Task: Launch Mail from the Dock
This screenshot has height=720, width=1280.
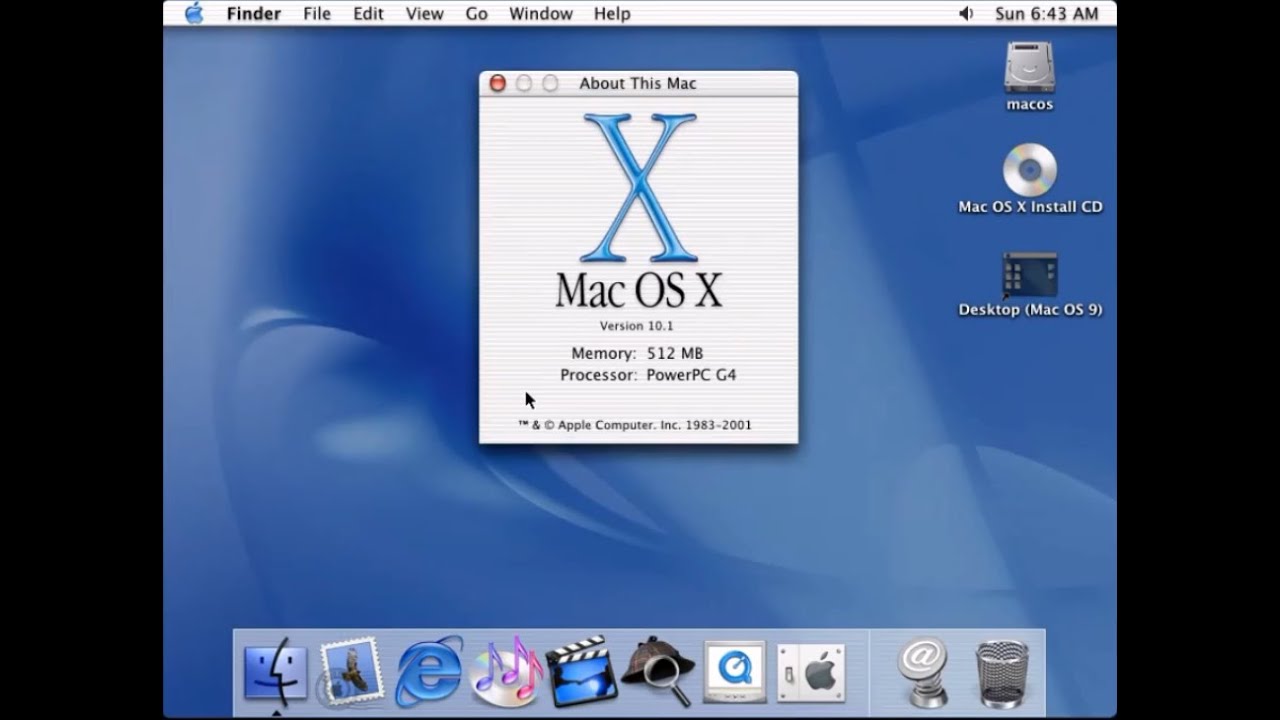Action: 351,671
